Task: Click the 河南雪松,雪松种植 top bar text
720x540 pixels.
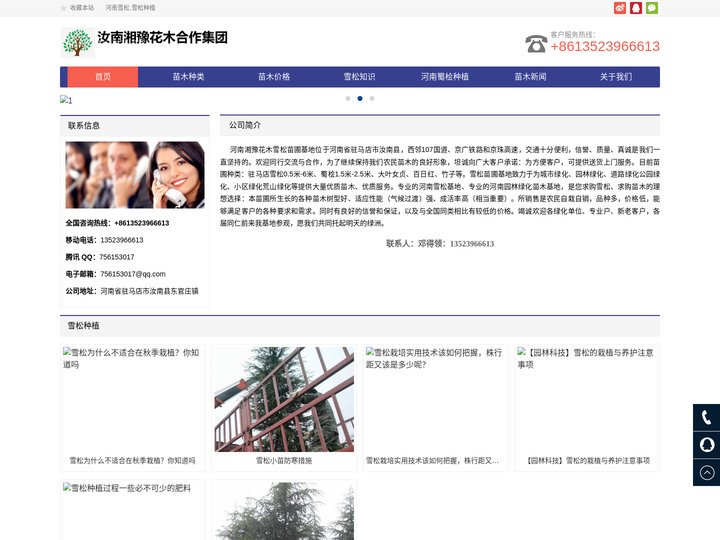Action: coord(130,8)
